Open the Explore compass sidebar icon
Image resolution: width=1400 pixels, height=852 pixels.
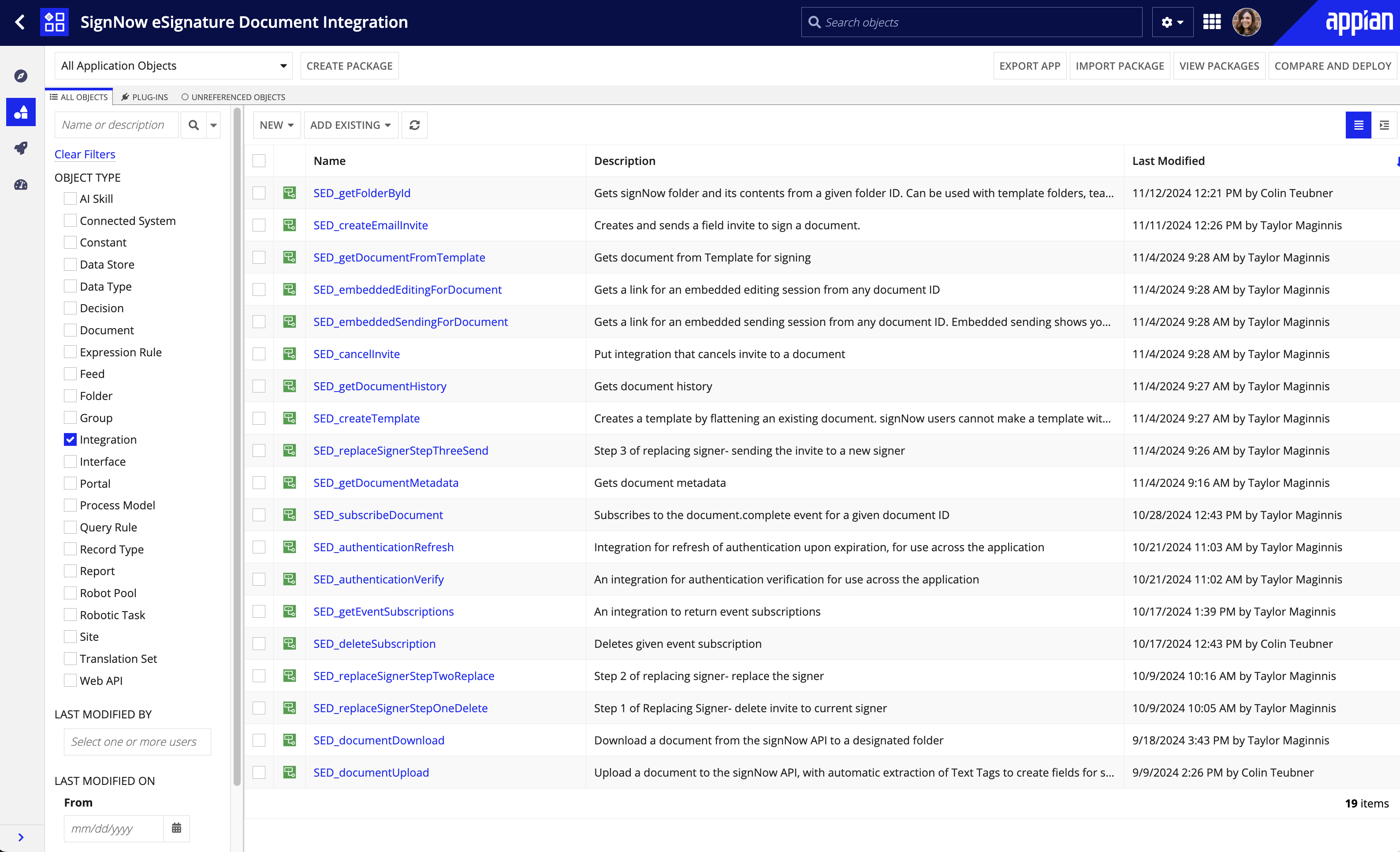[x=21, y=75]
